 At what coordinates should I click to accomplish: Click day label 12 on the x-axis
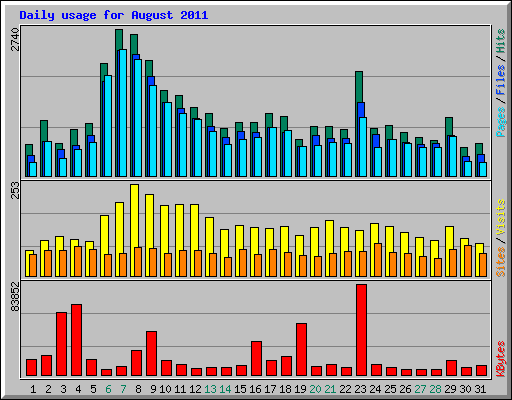point(195,389)
